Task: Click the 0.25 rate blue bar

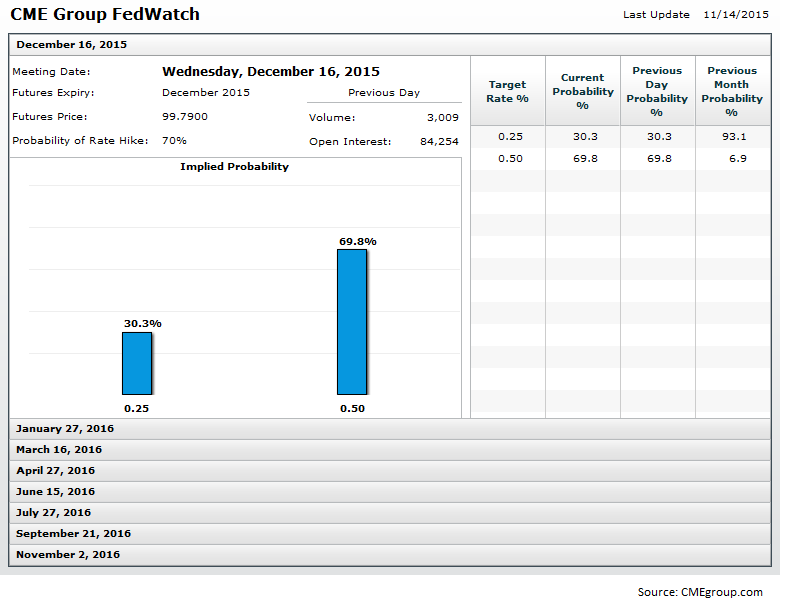Action: (x=137, y=363)
